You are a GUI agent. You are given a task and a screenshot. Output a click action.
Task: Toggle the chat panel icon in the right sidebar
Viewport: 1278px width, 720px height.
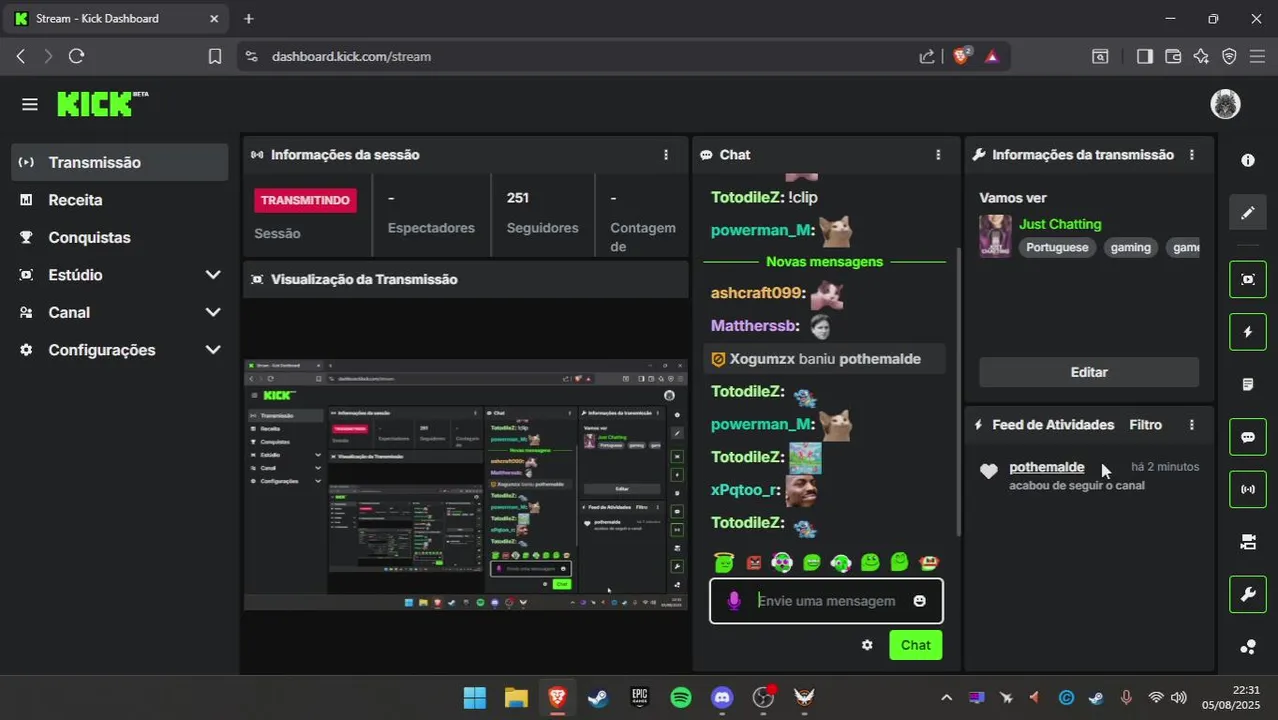click(x=1248, y=437)
